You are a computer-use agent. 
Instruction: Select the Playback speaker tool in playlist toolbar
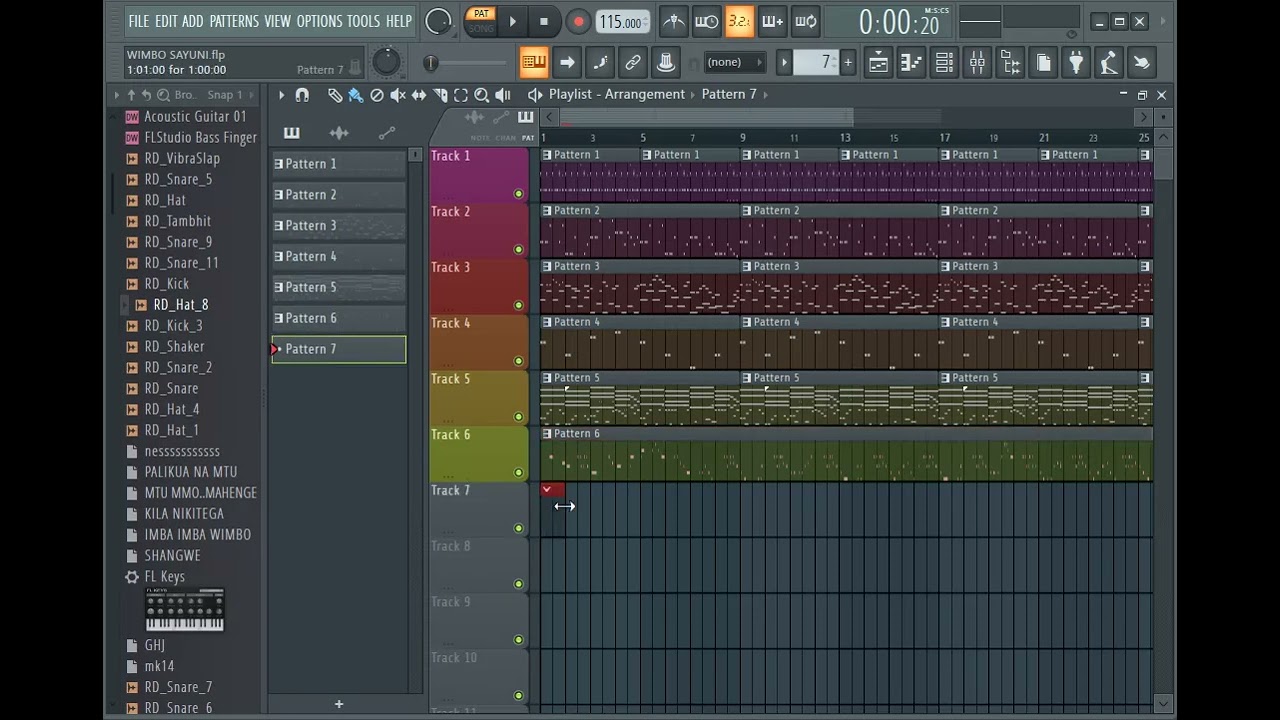503,95
